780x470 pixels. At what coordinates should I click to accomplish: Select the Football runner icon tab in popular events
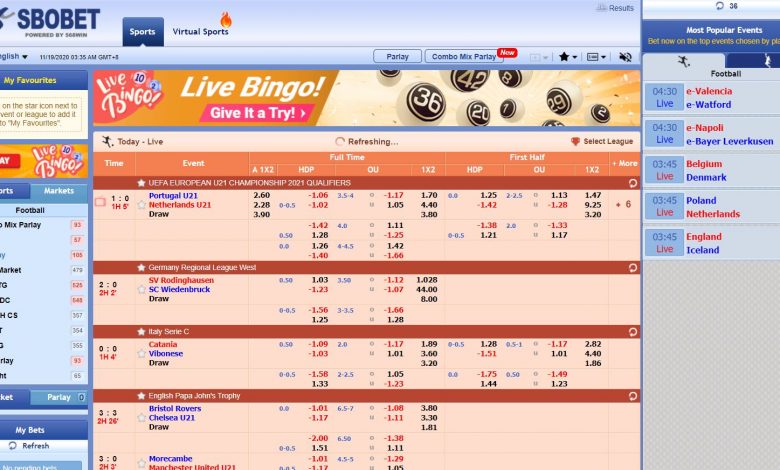[x=684, y=61]
